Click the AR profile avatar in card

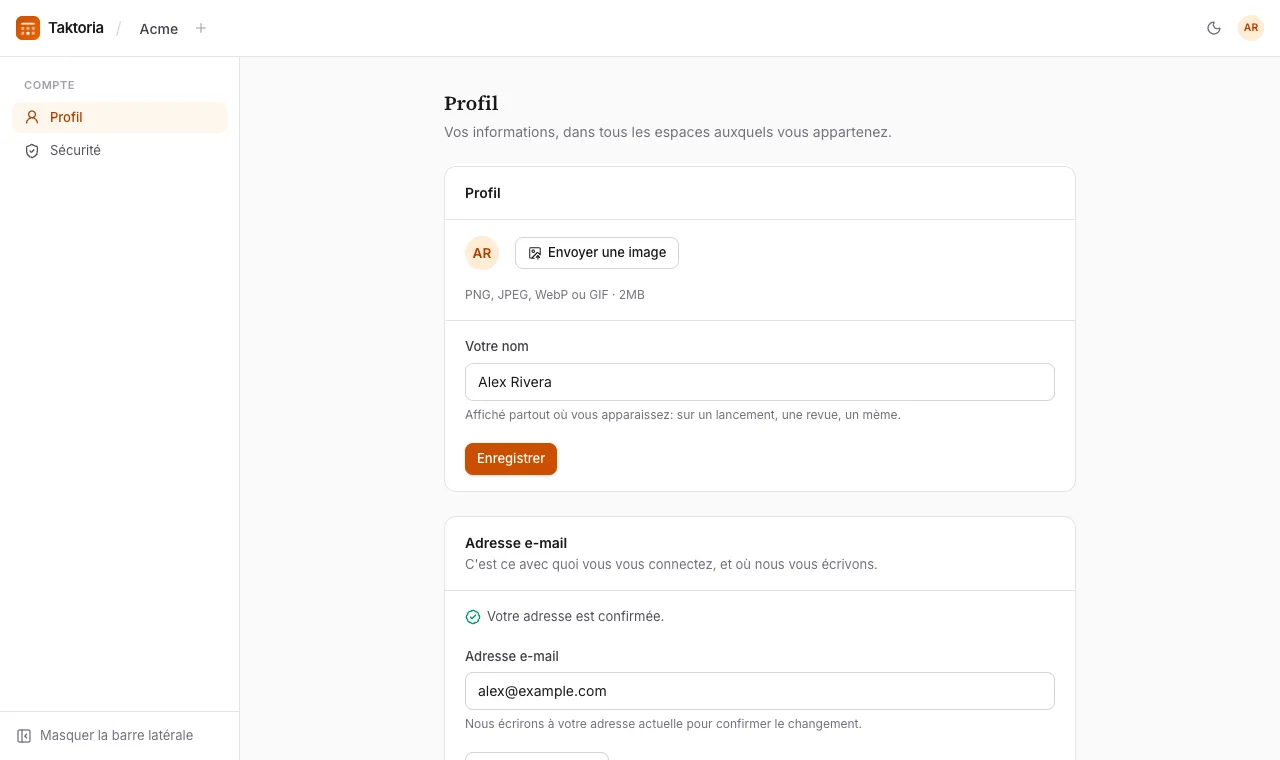coord(482,253)
